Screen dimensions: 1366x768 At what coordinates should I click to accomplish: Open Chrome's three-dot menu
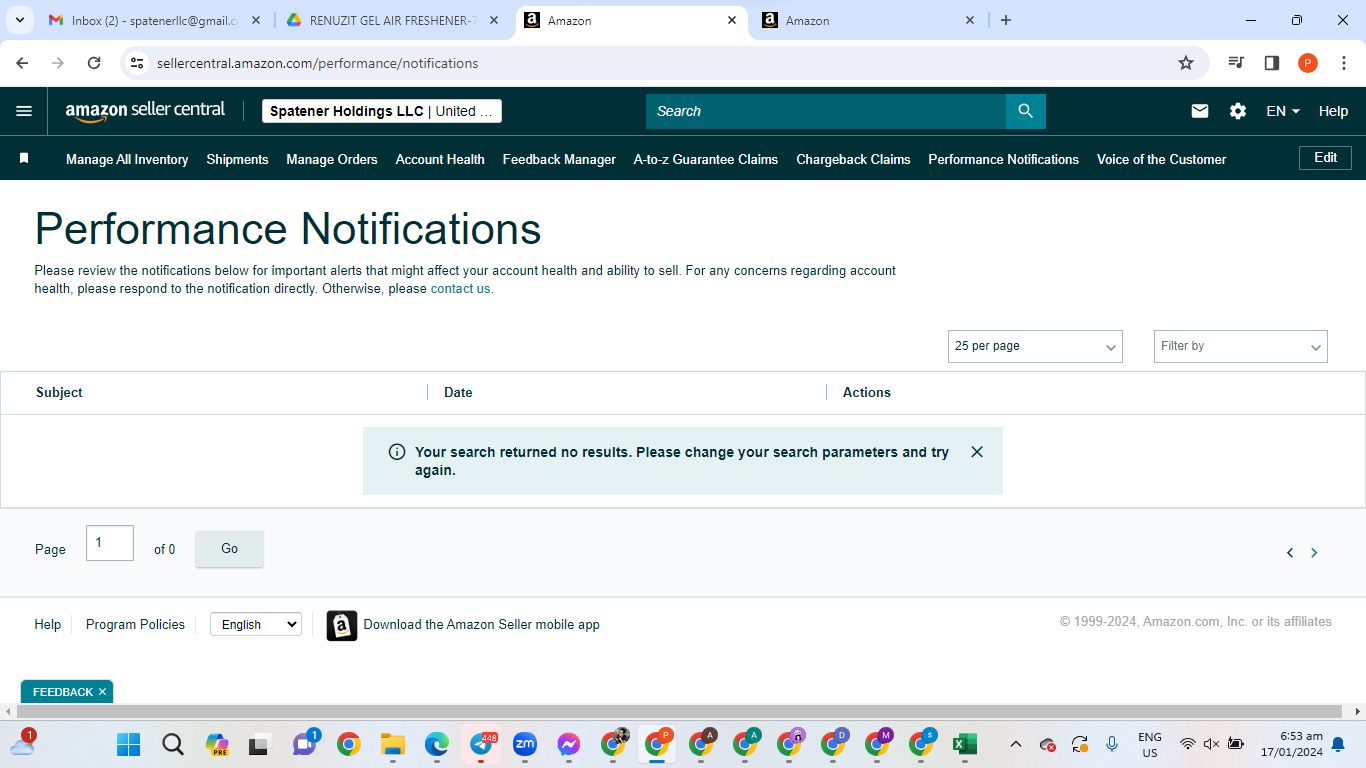click(x=1344, y=63)
